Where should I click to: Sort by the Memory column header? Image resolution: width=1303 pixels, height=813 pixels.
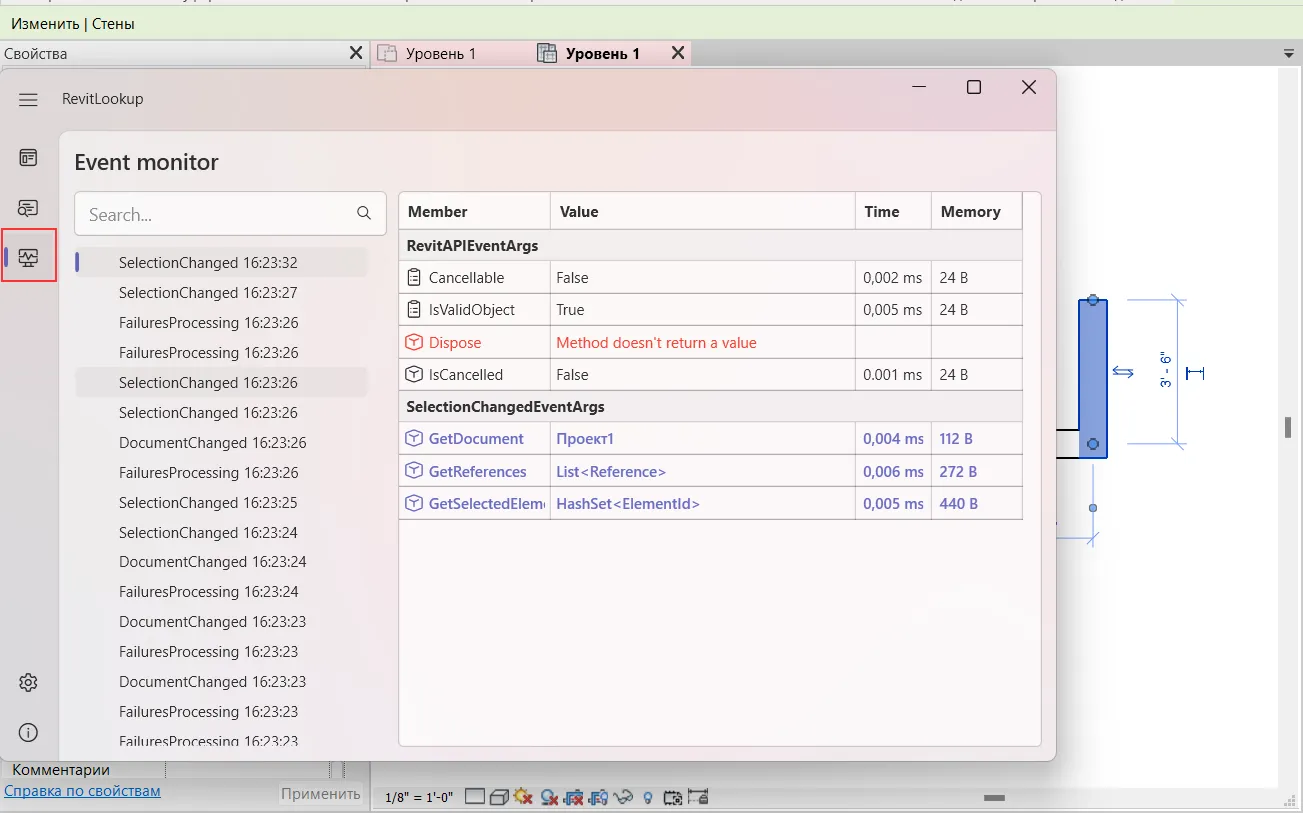[977, 212]
